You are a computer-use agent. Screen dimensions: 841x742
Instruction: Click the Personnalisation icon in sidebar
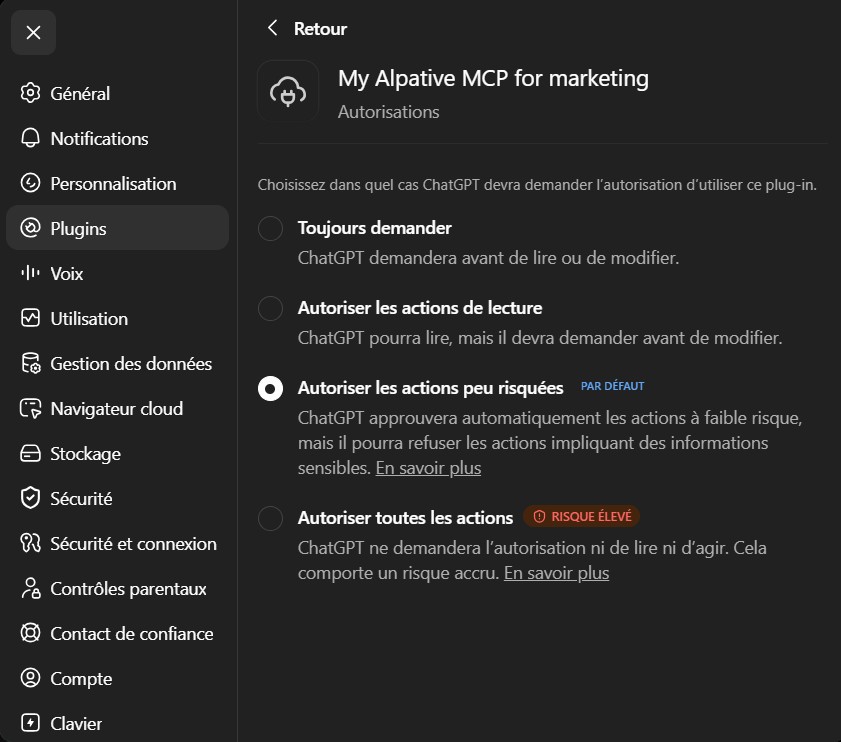pyautogui.click(x=31, y=183)
